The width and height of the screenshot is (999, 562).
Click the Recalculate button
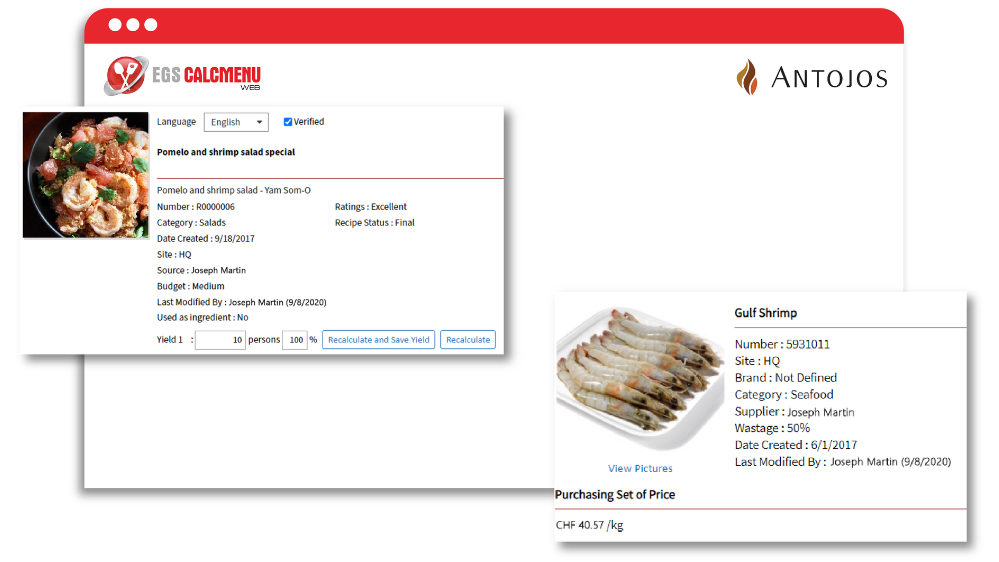[468, 340]
